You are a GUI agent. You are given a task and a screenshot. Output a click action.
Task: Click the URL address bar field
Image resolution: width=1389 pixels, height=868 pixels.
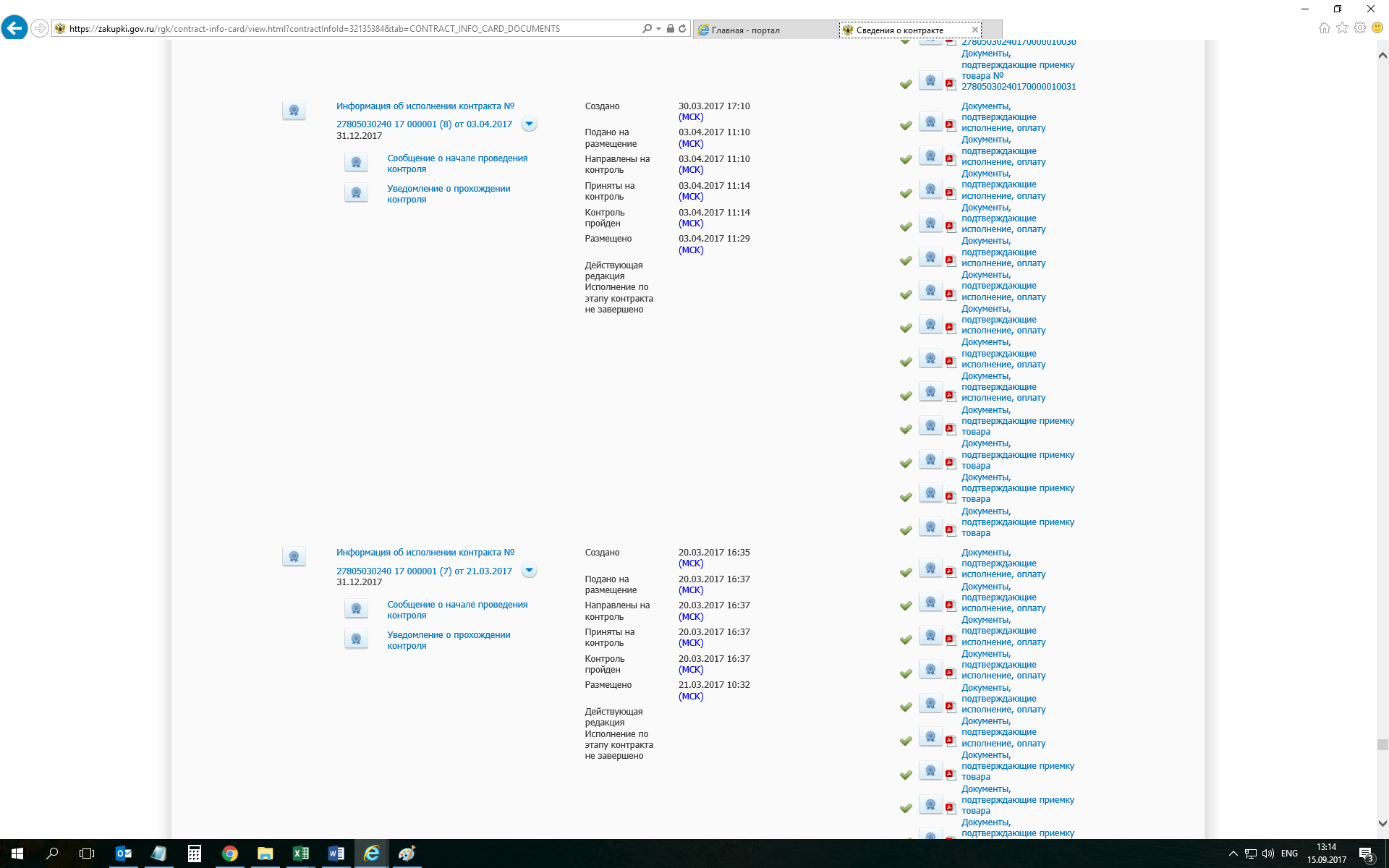(347, 29)
